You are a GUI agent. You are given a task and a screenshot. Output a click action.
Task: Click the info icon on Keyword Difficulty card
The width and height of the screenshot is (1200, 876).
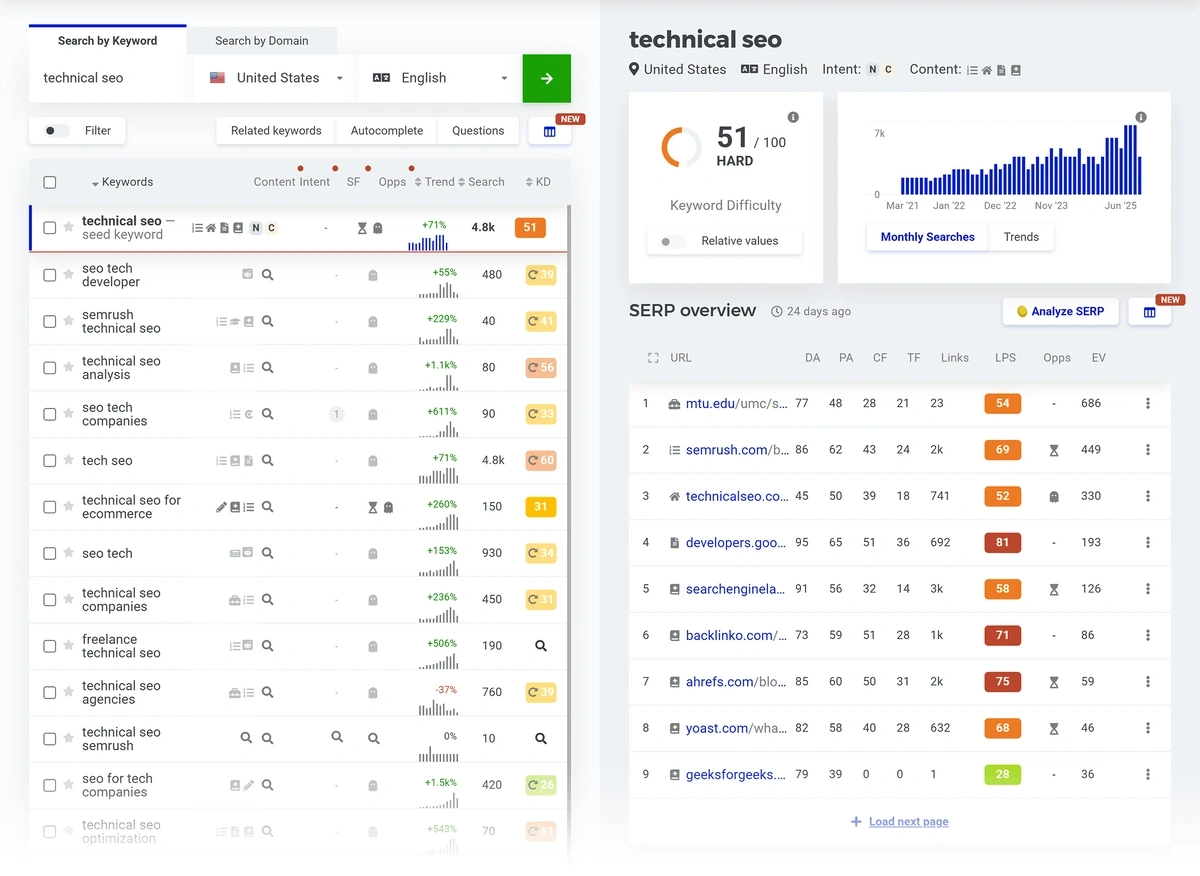coord(793,117)
